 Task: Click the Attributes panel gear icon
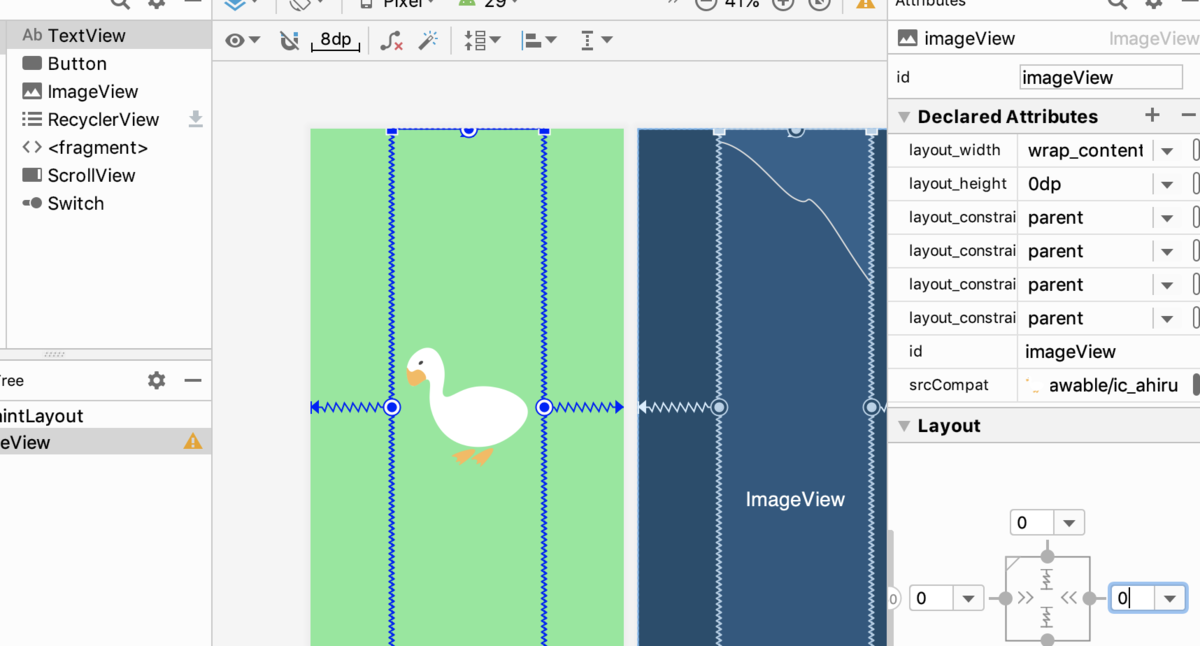[x=1153, y=4]
